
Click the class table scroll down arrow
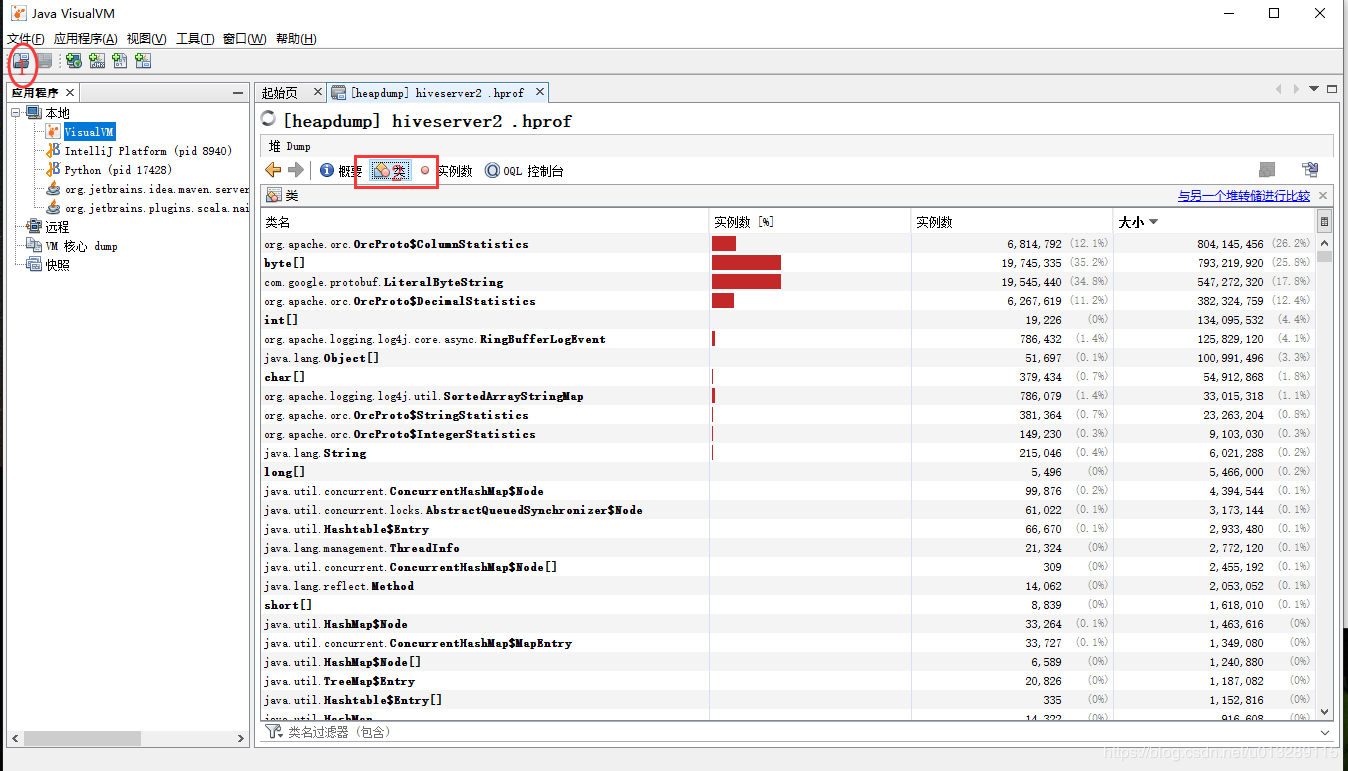click(1325, 711)
